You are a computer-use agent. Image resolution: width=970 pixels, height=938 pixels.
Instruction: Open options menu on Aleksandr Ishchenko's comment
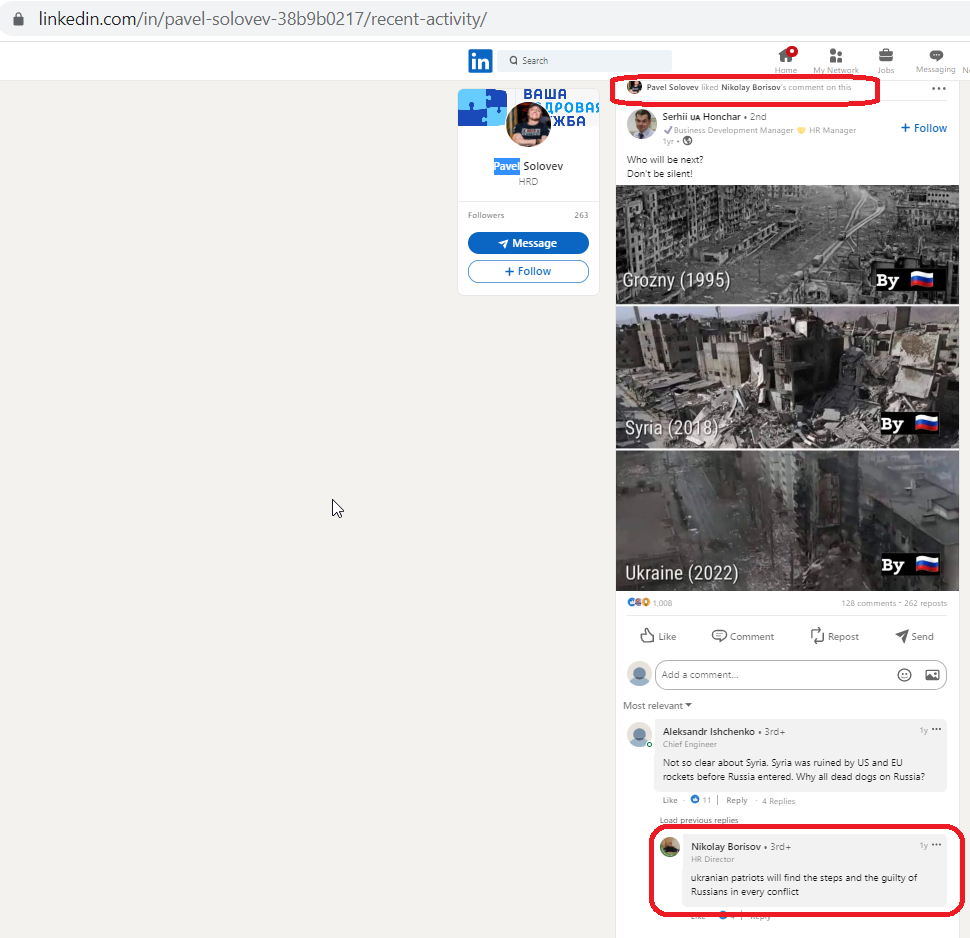[x=937, y=729]
